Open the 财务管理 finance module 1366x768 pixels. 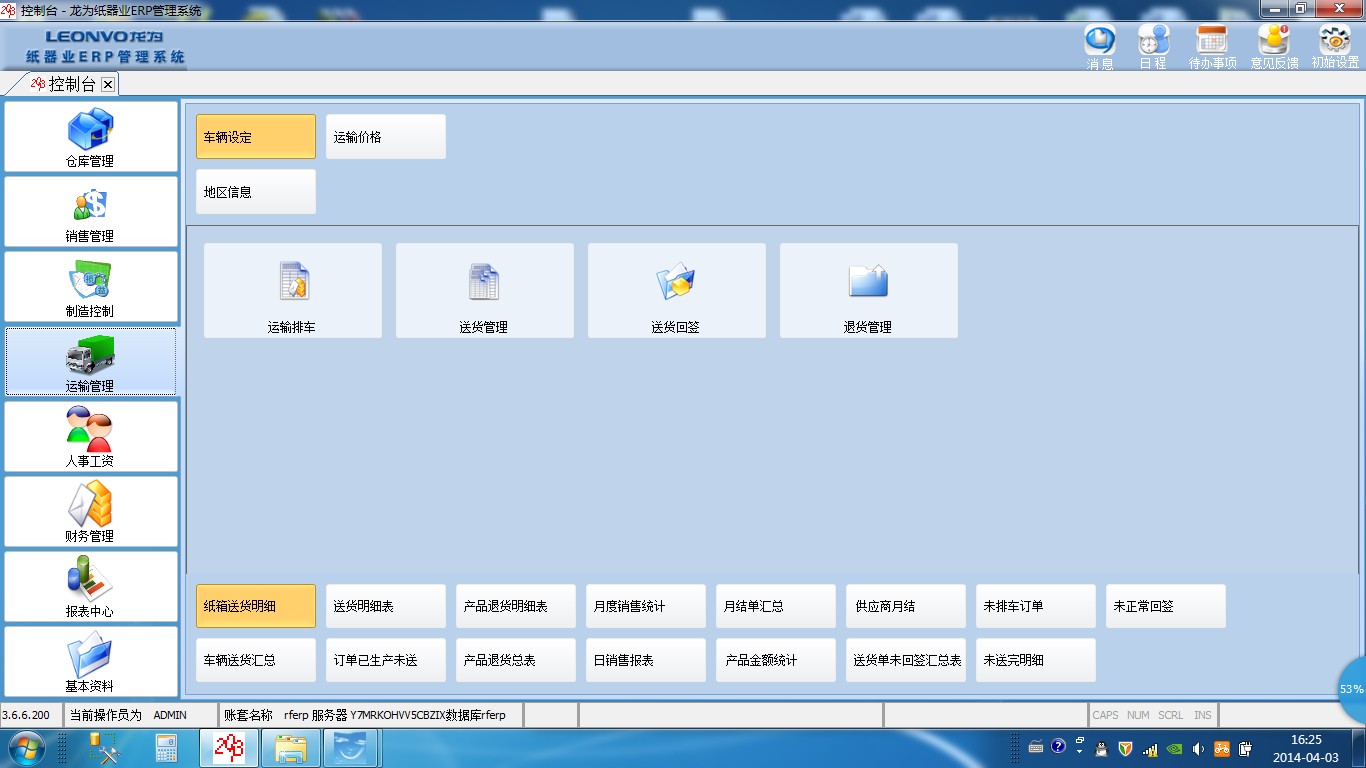click(90, 512)
